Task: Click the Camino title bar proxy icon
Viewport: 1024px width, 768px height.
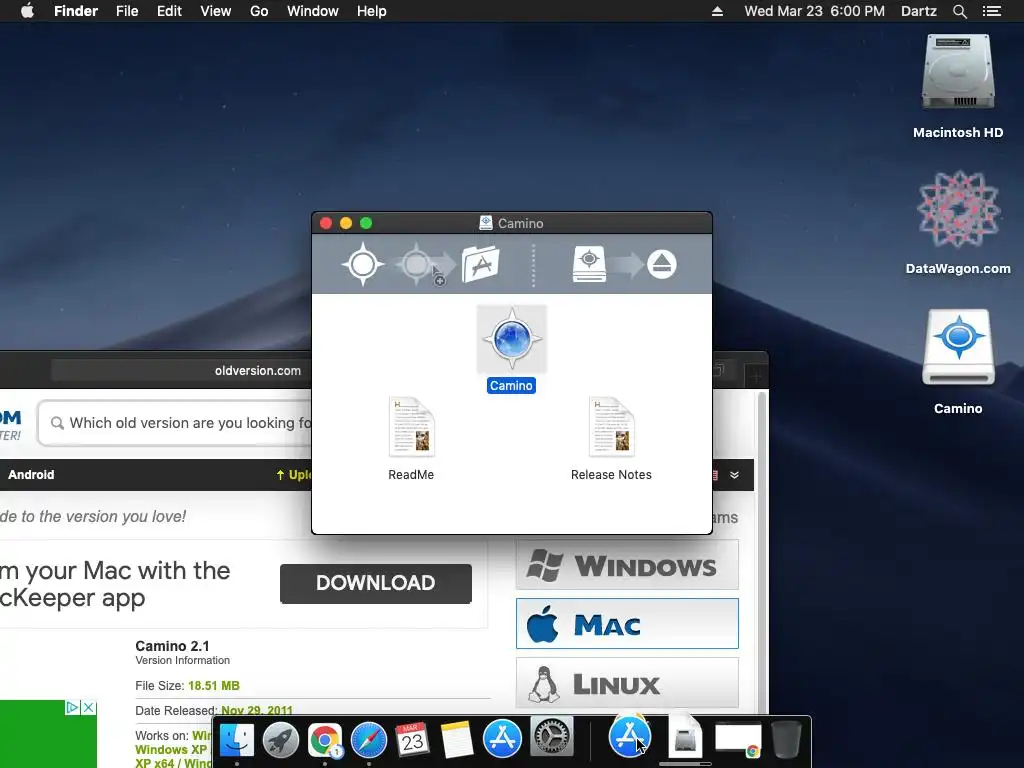Action: (486, 223)
